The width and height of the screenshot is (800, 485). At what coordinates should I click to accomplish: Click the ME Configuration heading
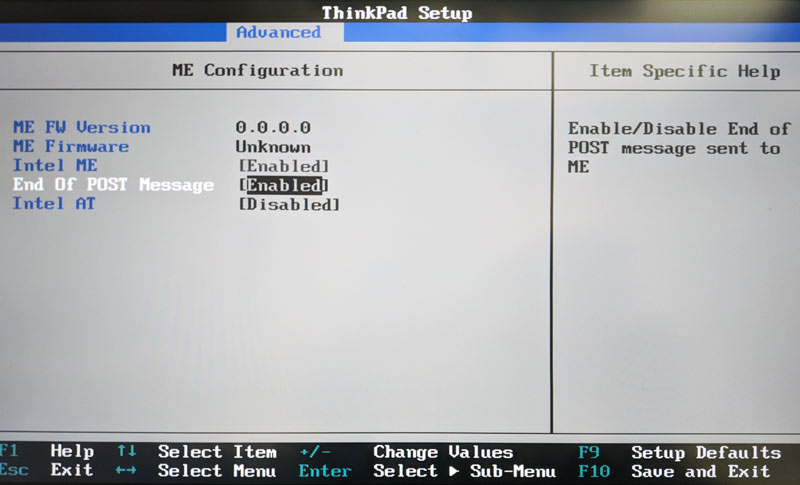[x=258, y=70]
